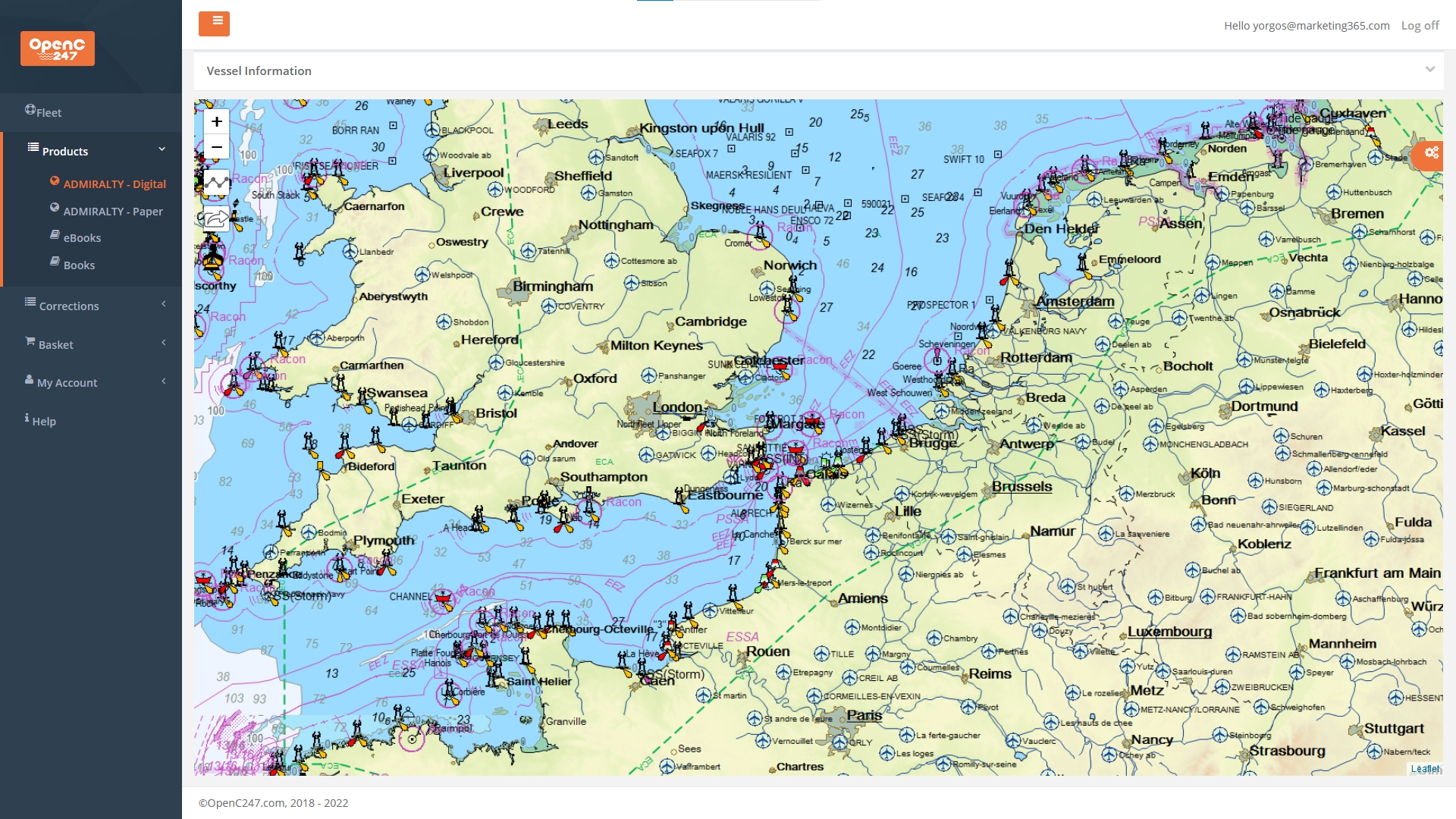Open eBooks in the Products menu
This screenshot has height=819, width=1456.
coord(82,237)
